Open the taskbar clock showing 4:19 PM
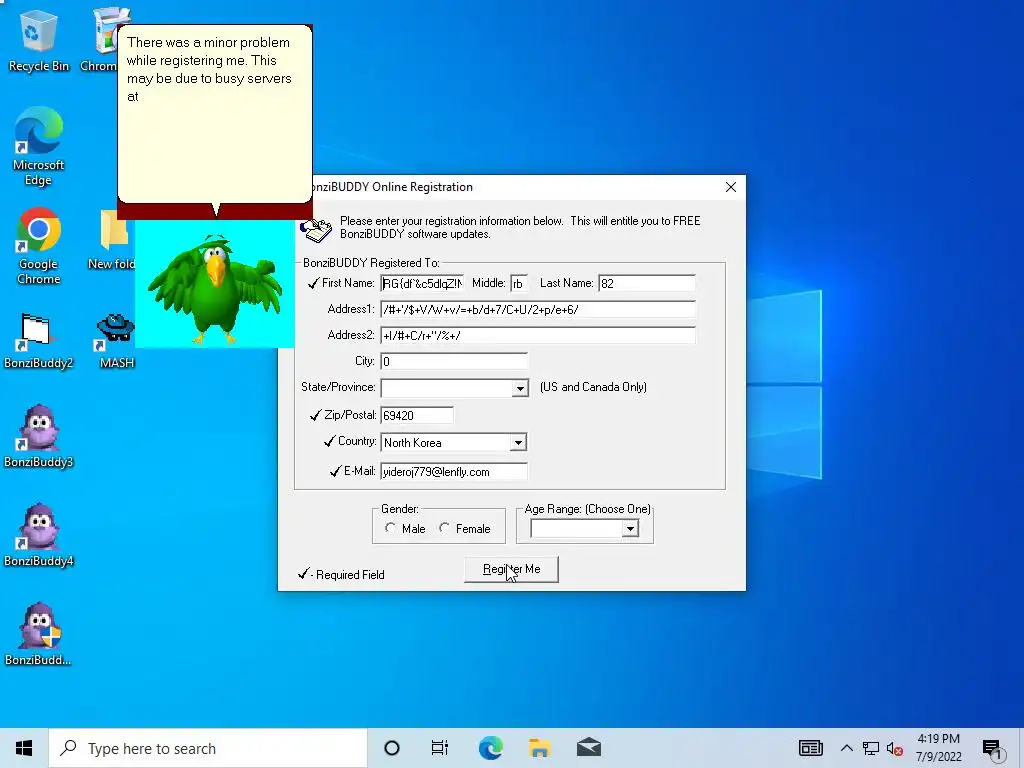The width and height of the screenshot is (1024, 768). pyautogui.click(x=938, y=748)
